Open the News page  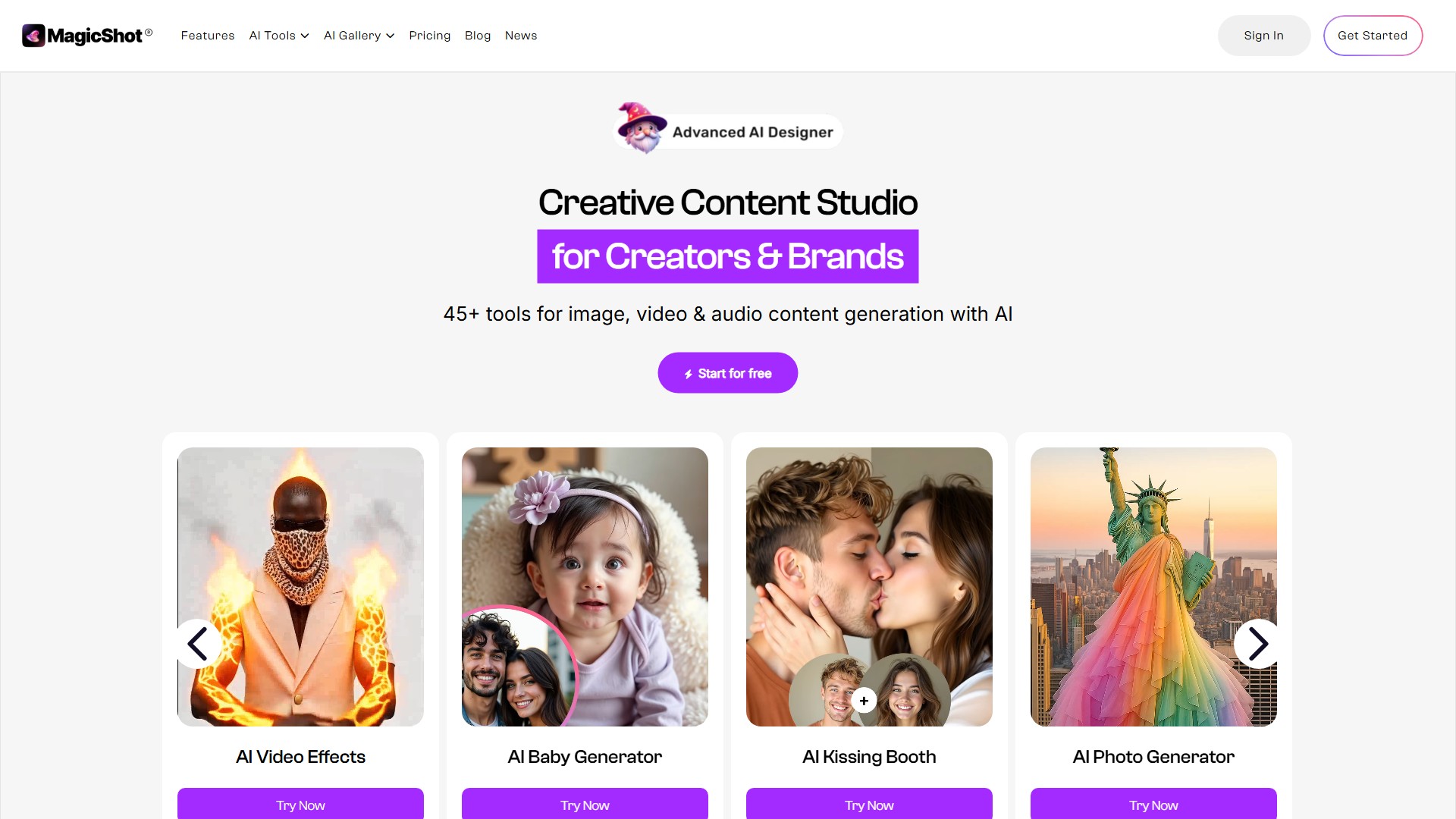[x=521, y=36]
